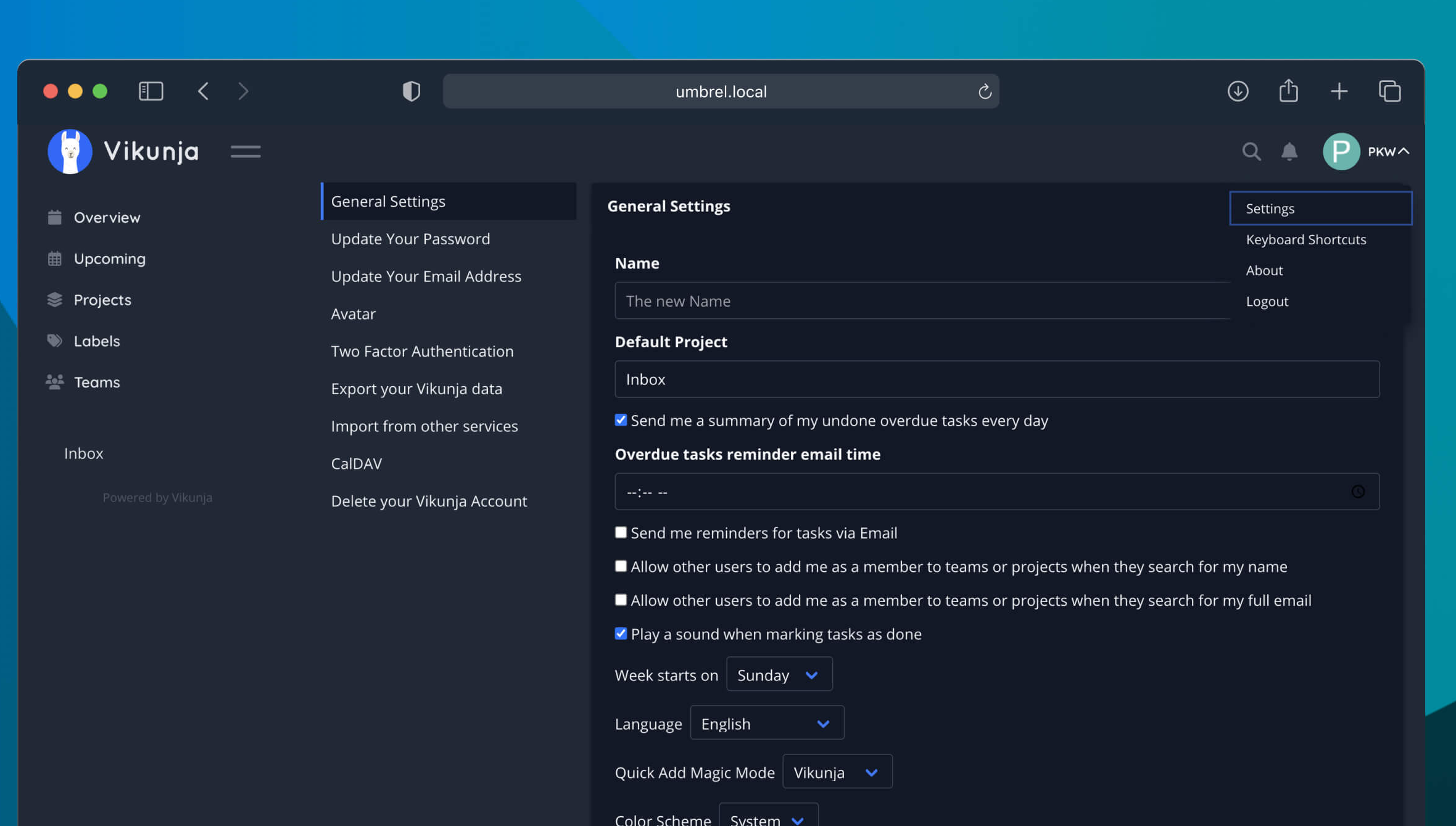This screenshot has height=826, width=1456.
Task: Open the Inbox project in sidebar
Action: [x=83, y=453]
